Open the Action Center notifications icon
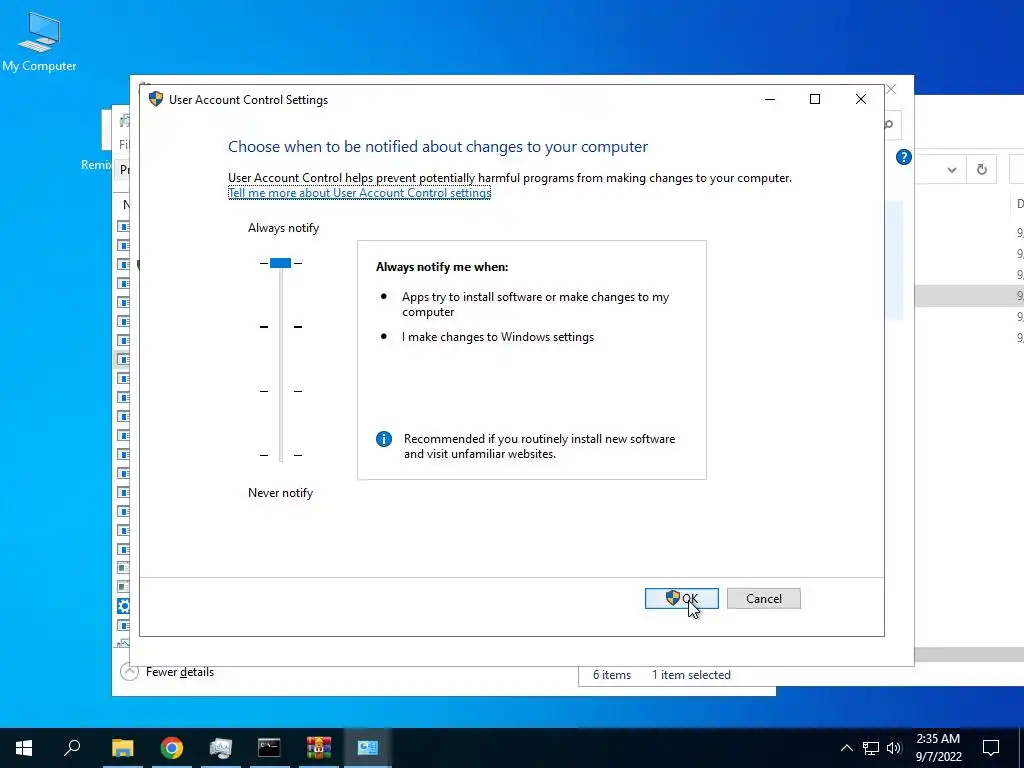The height and width of the screenshot is (768, 1024). 991,748
